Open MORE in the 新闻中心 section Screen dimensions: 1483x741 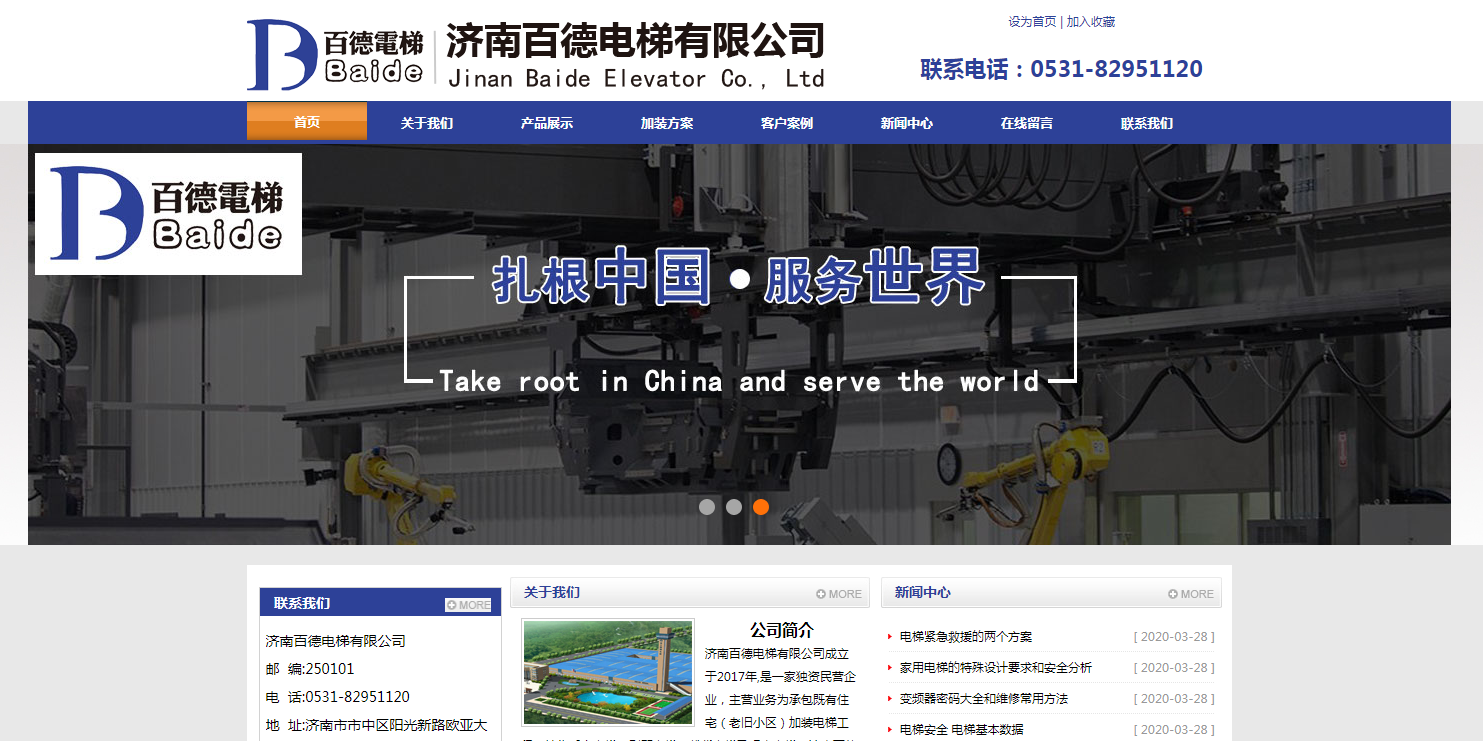[1190, 594]
